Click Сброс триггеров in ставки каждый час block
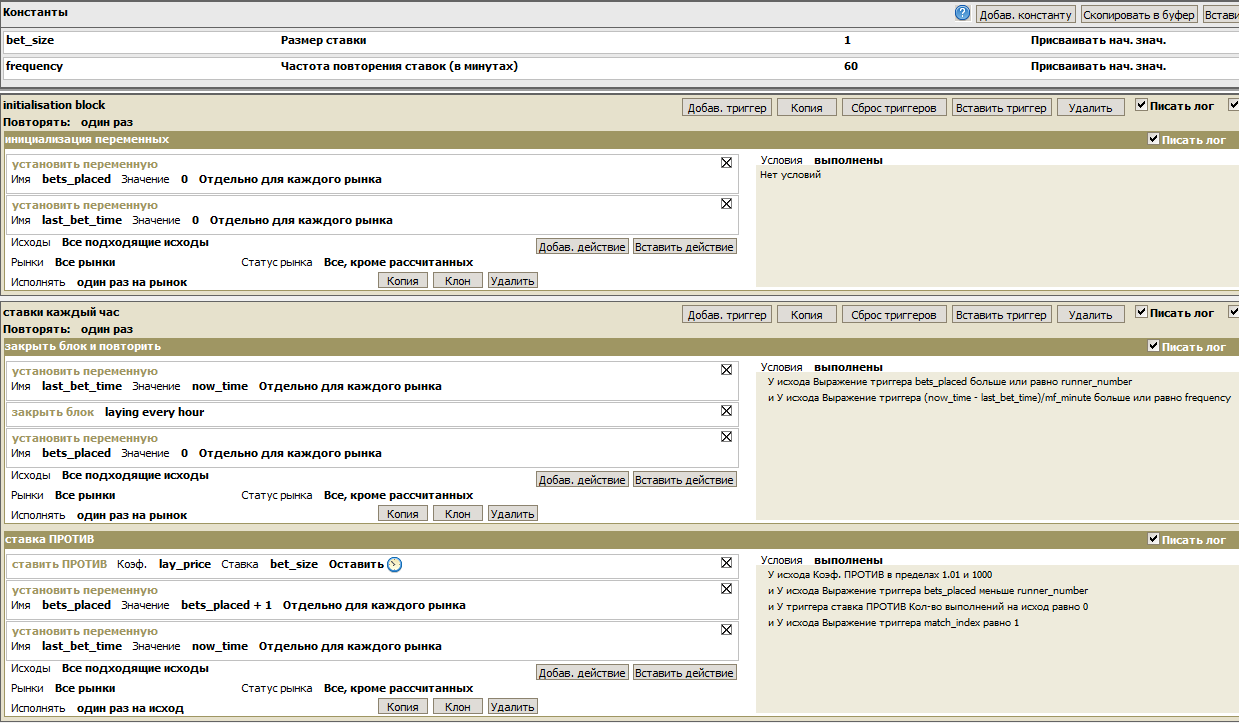This screenshot has width=1239, height=723. (x=894, y=314)
